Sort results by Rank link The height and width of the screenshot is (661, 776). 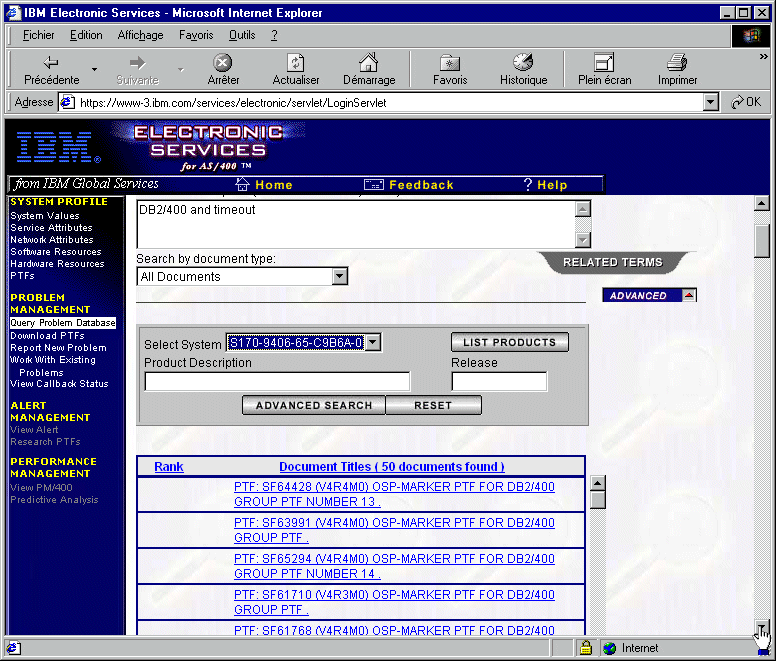click(169, 467)
